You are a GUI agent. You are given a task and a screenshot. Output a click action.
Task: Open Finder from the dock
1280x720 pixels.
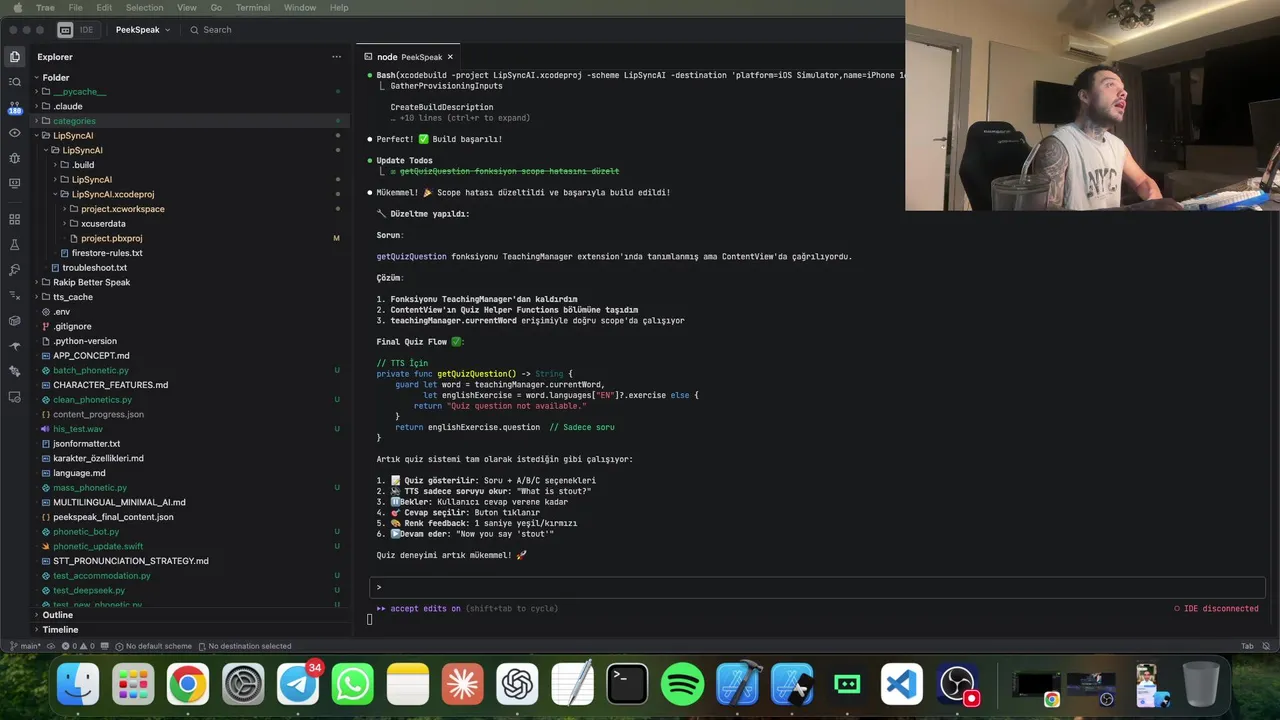coord(78,685)
